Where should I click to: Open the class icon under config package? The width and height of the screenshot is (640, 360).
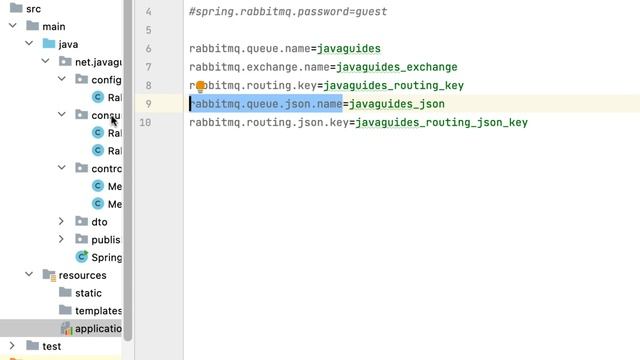[98, 97]
